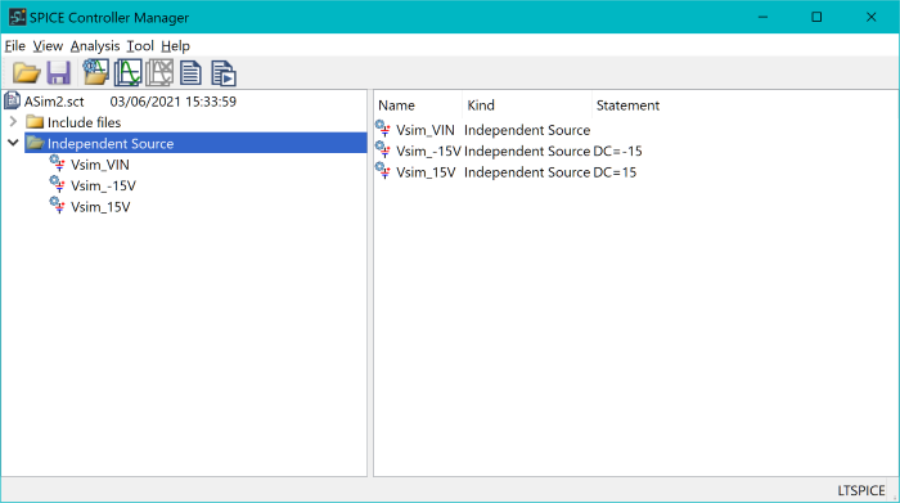The image size is (900, 503).
Task: Select Vsim_15V in the tree
Action: click(100, 207)
